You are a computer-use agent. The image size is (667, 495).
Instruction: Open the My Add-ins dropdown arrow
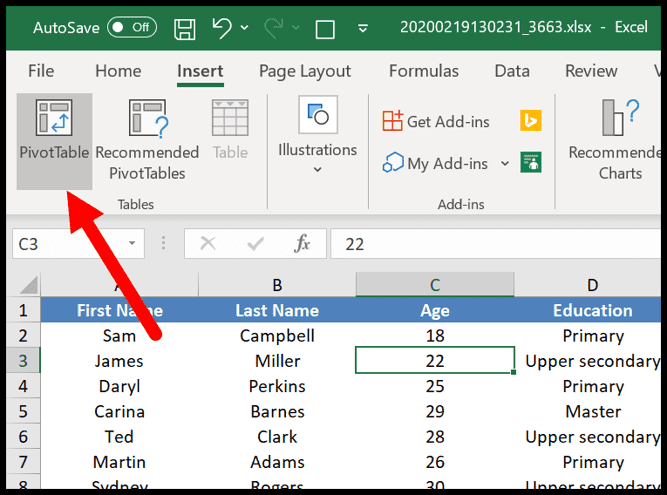click(505, 163)
